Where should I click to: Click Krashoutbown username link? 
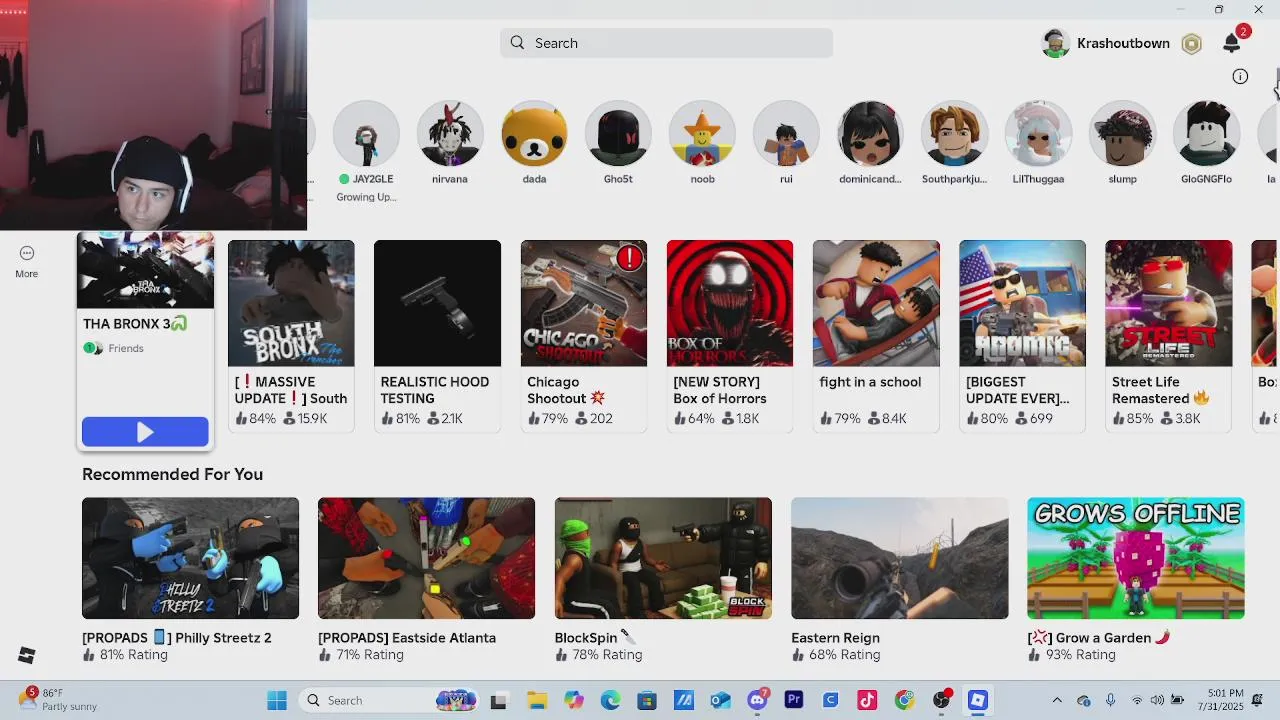coord(1123,43)
